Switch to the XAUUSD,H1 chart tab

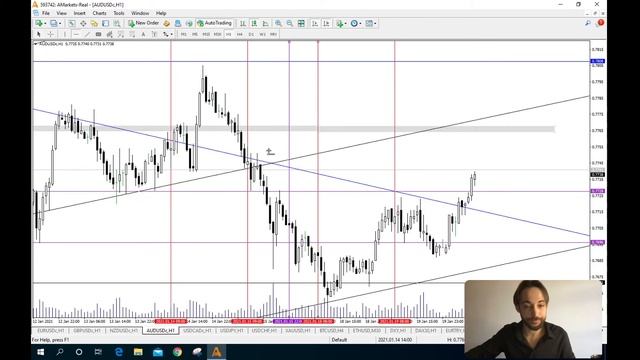pyautogui.click(x=298, y=330)
